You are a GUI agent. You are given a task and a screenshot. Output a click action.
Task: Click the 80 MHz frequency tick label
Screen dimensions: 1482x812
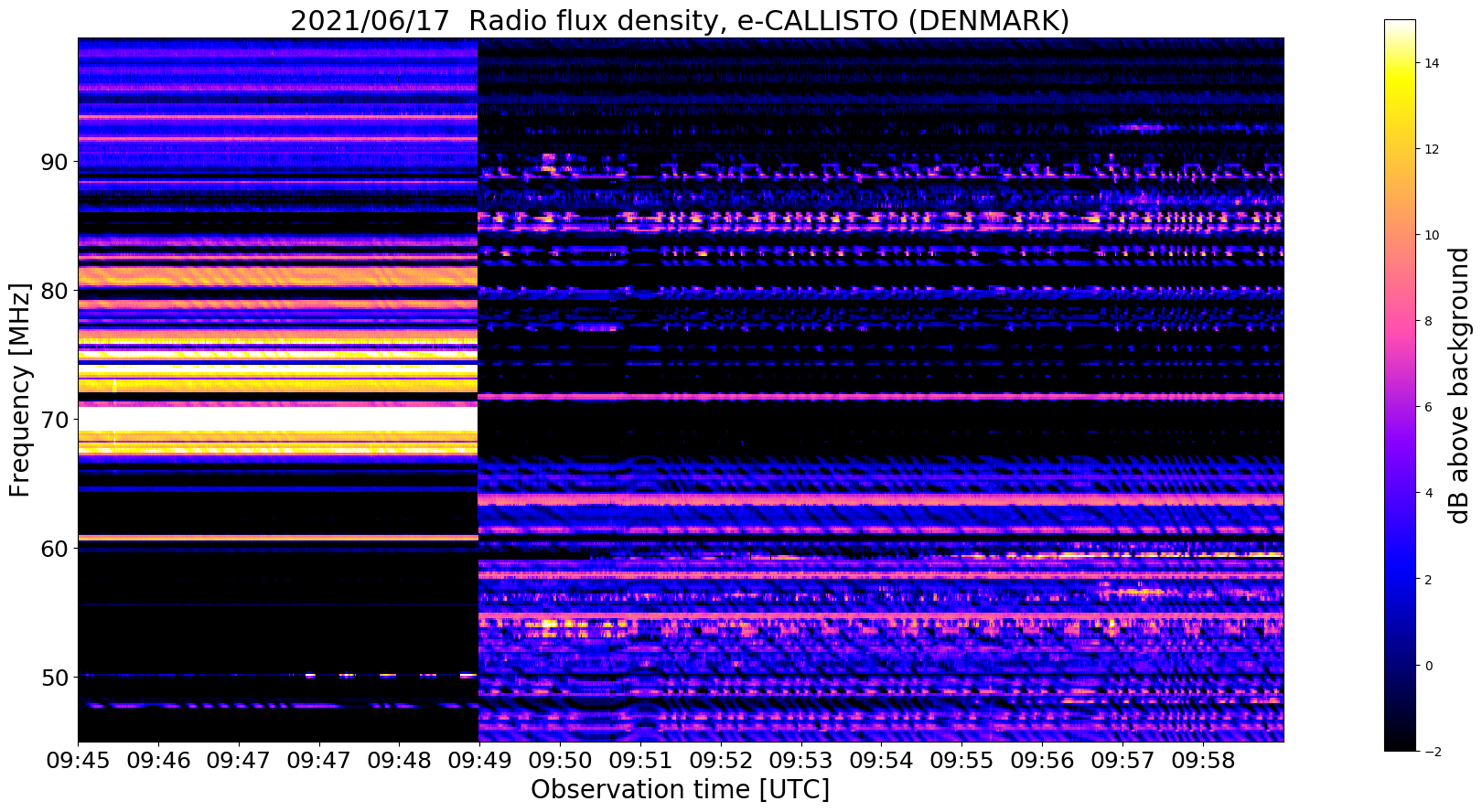tap(53, 291)
